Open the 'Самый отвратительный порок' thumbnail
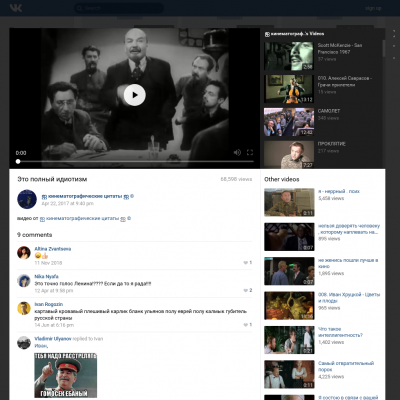Viewport: 400px width, 400px height. [289, 374]
